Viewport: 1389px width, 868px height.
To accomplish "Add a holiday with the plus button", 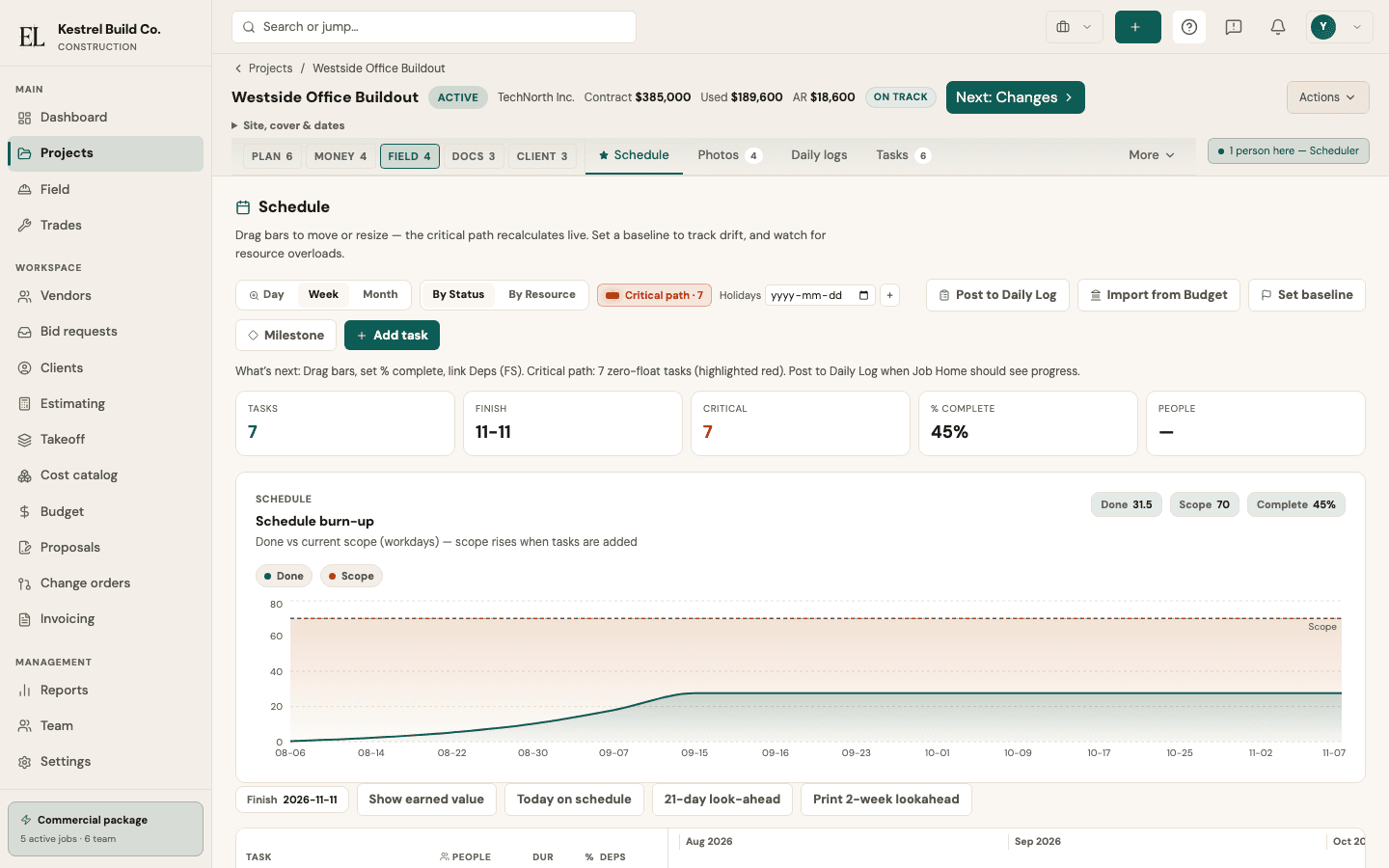I will click(x=890, y=295).
